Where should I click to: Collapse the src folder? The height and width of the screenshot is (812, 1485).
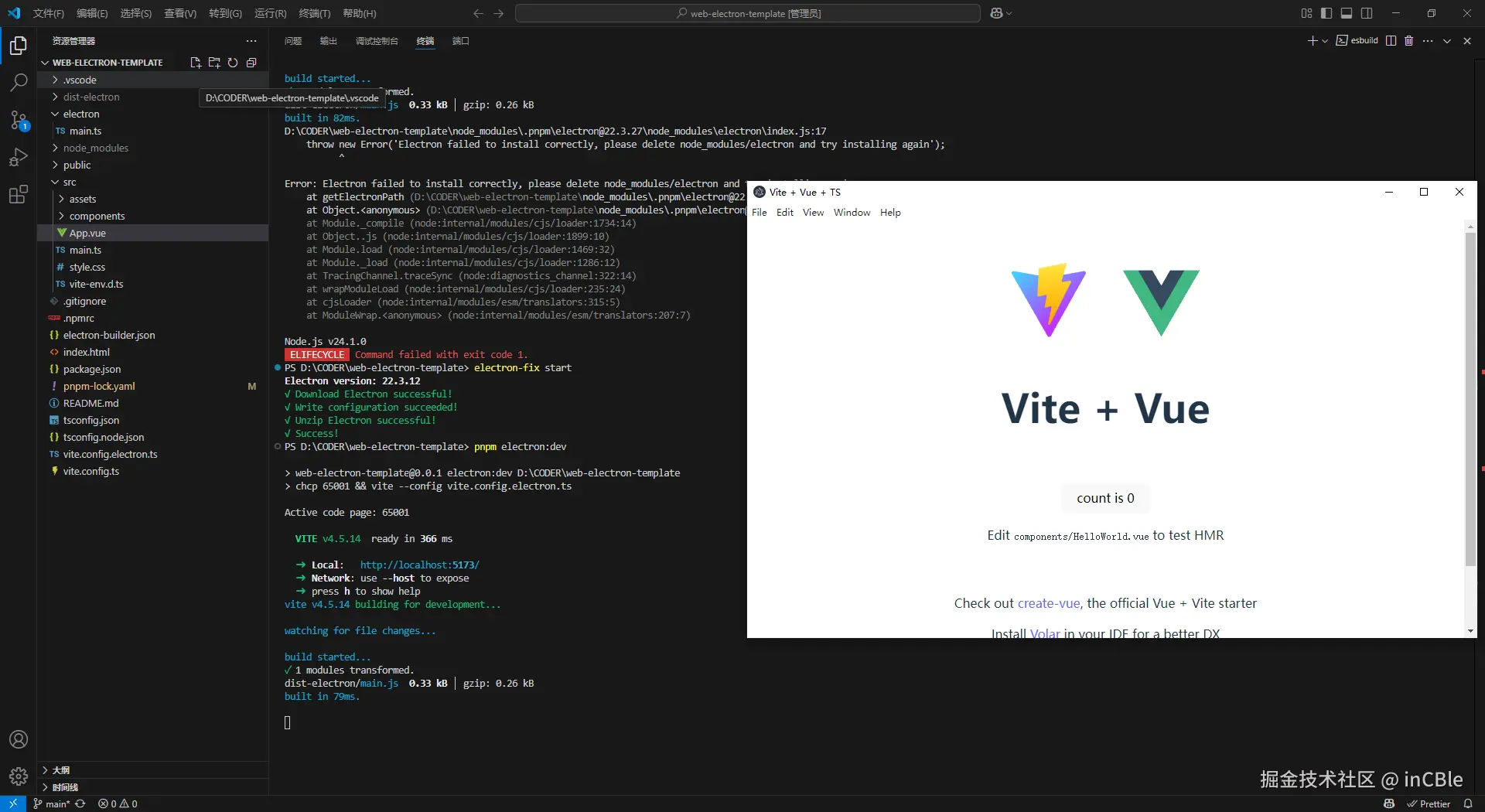(153, 182)
